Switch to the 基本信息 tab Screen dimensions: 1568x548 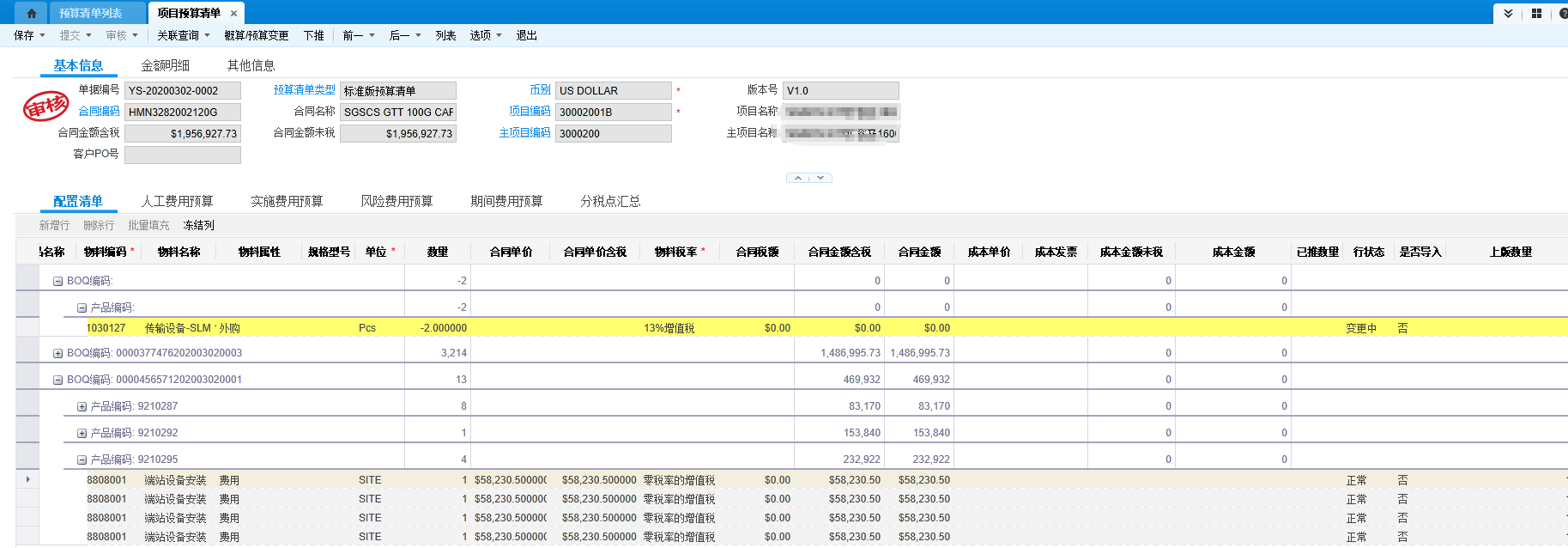[78, 65]
